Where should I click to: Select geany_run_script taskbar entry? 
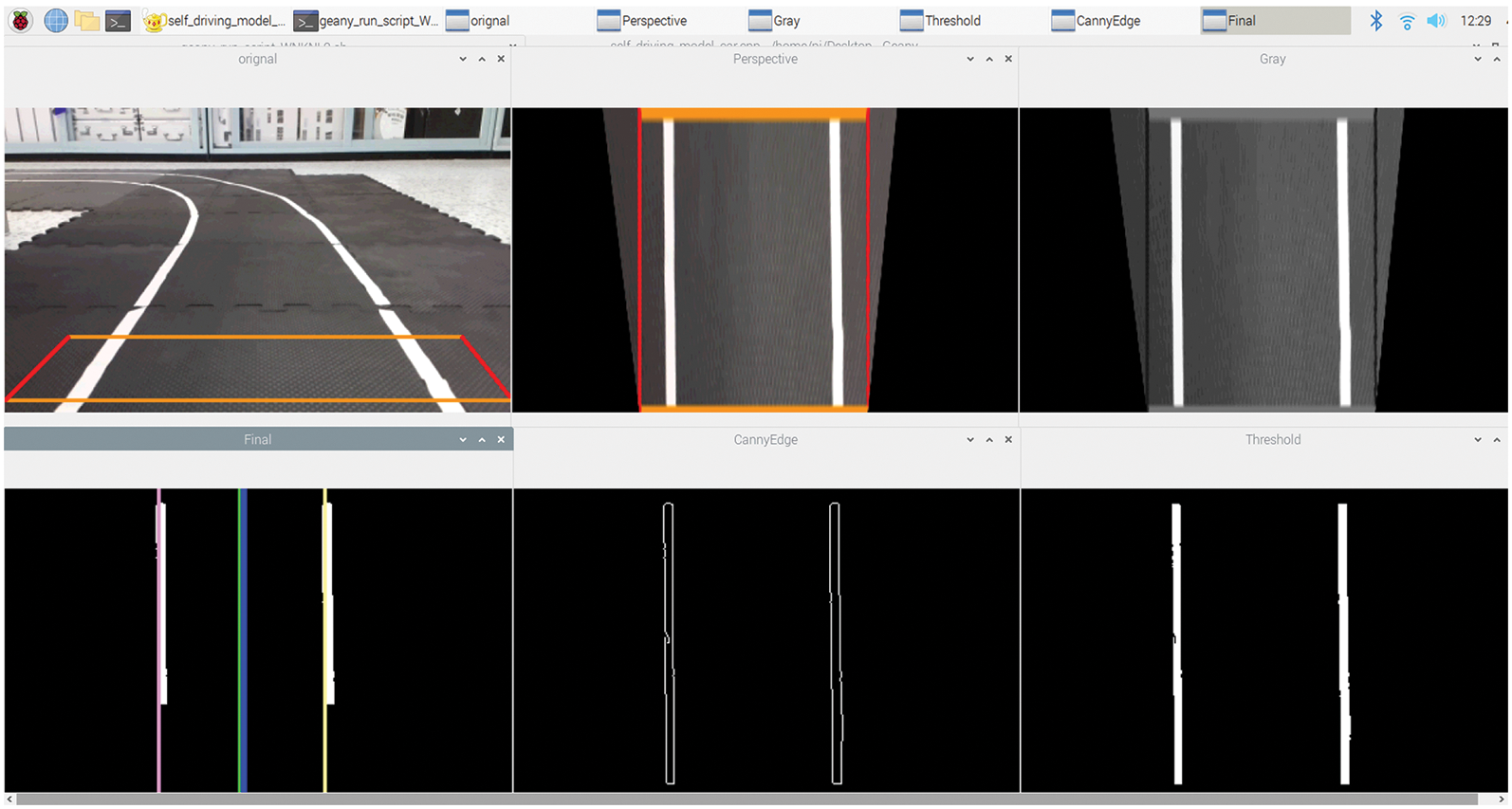click(x=366, y=20)
